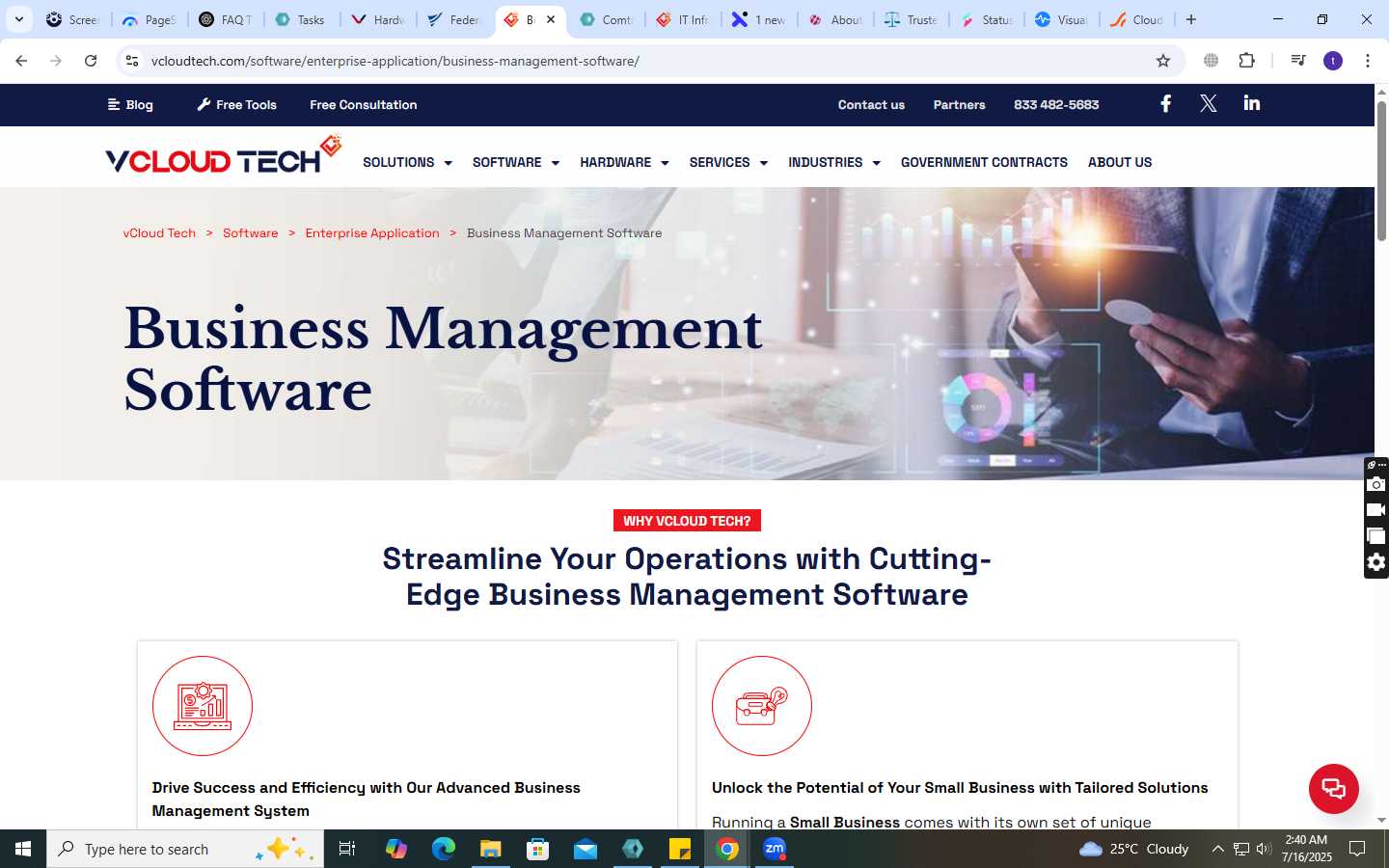
Task: Click the browser address bar URL
Action: [x=395, y=61]
